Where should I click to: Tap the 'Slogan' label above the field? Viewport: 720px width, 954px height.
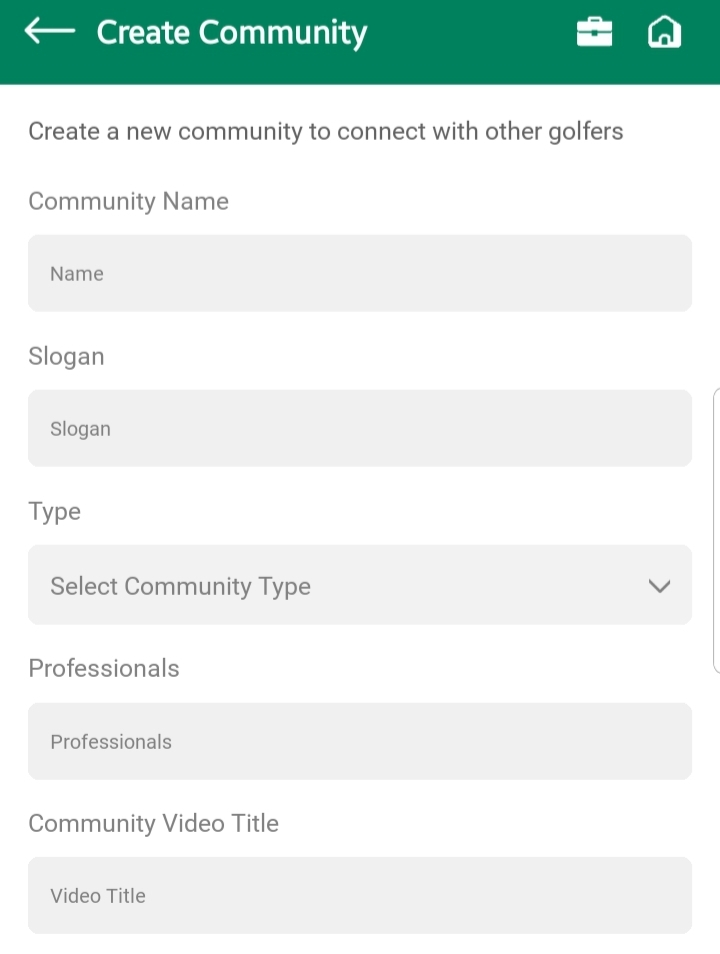coord(66,356)
